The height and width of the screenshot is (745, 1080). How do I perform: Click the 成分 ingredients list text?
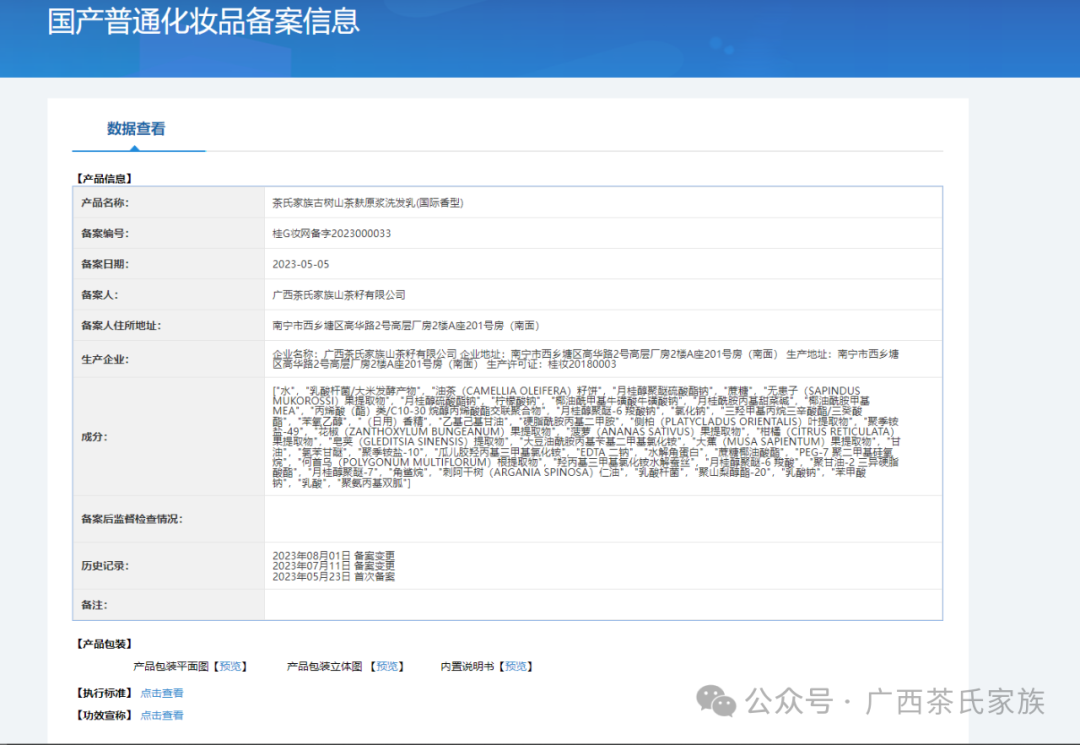click(586, 437)
